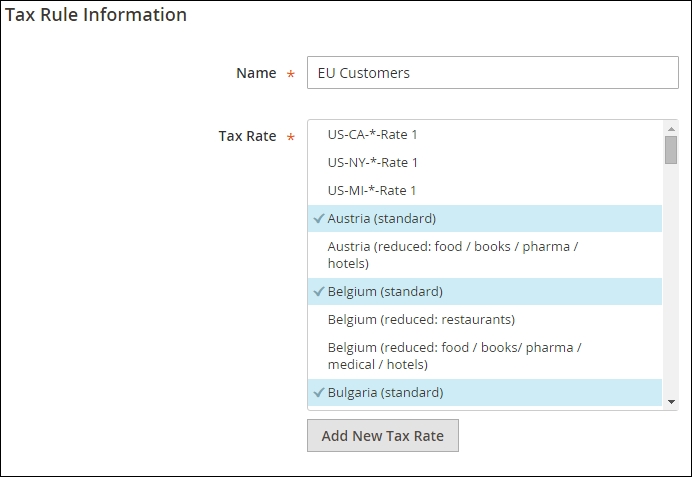692x477 pixels.
Task: Select Belgium (reduced: restaurants) rate
Action: point(421,320)
